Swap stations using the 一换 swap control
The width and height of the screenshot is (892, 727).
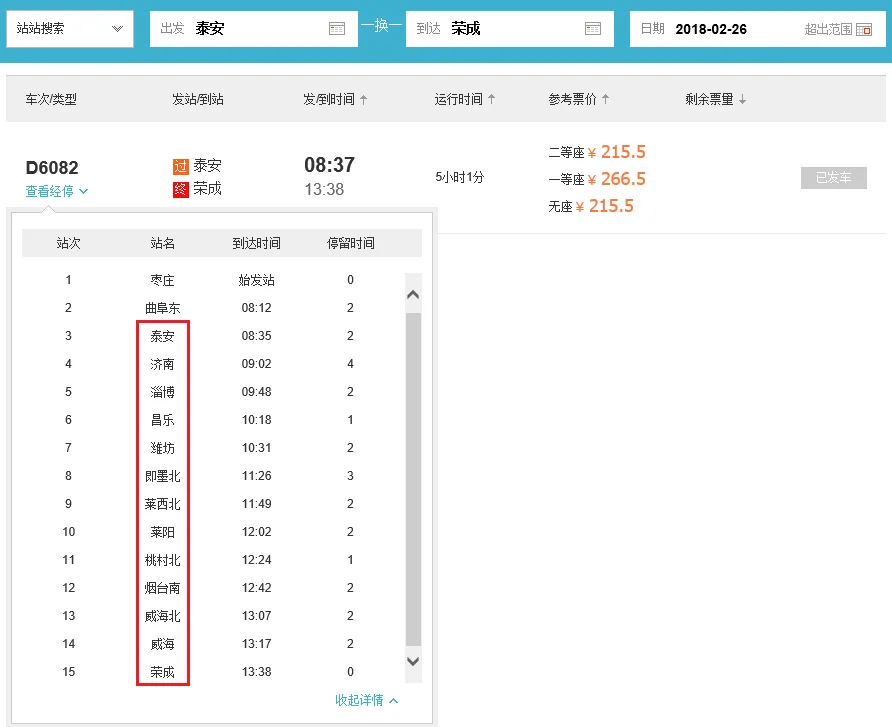381,29
